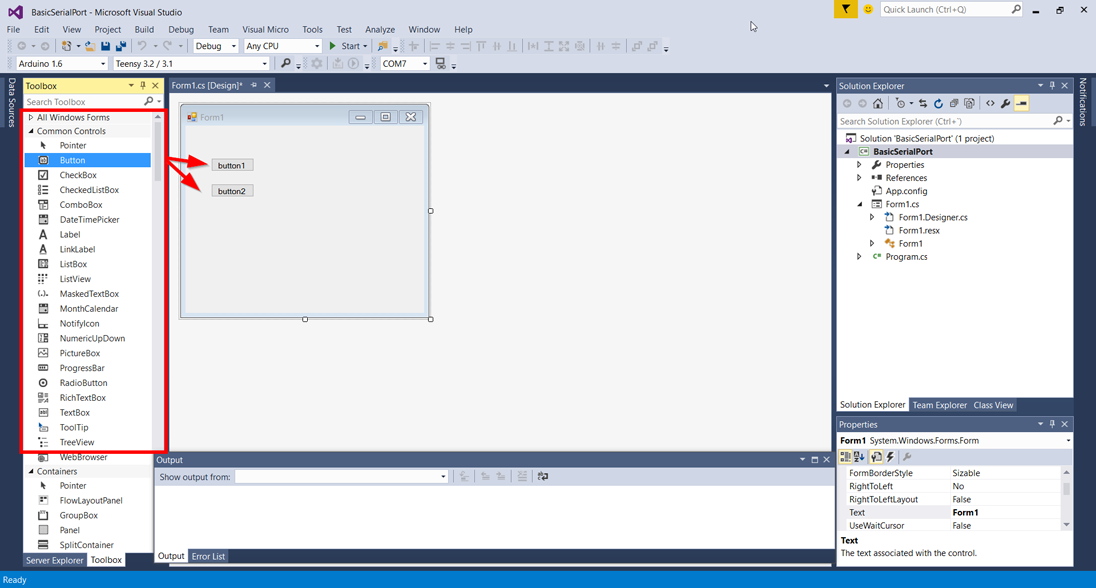Select button1 on the form designer
Screen dimensions: 1096x588
pyautogui.click(x=232, y=166)
